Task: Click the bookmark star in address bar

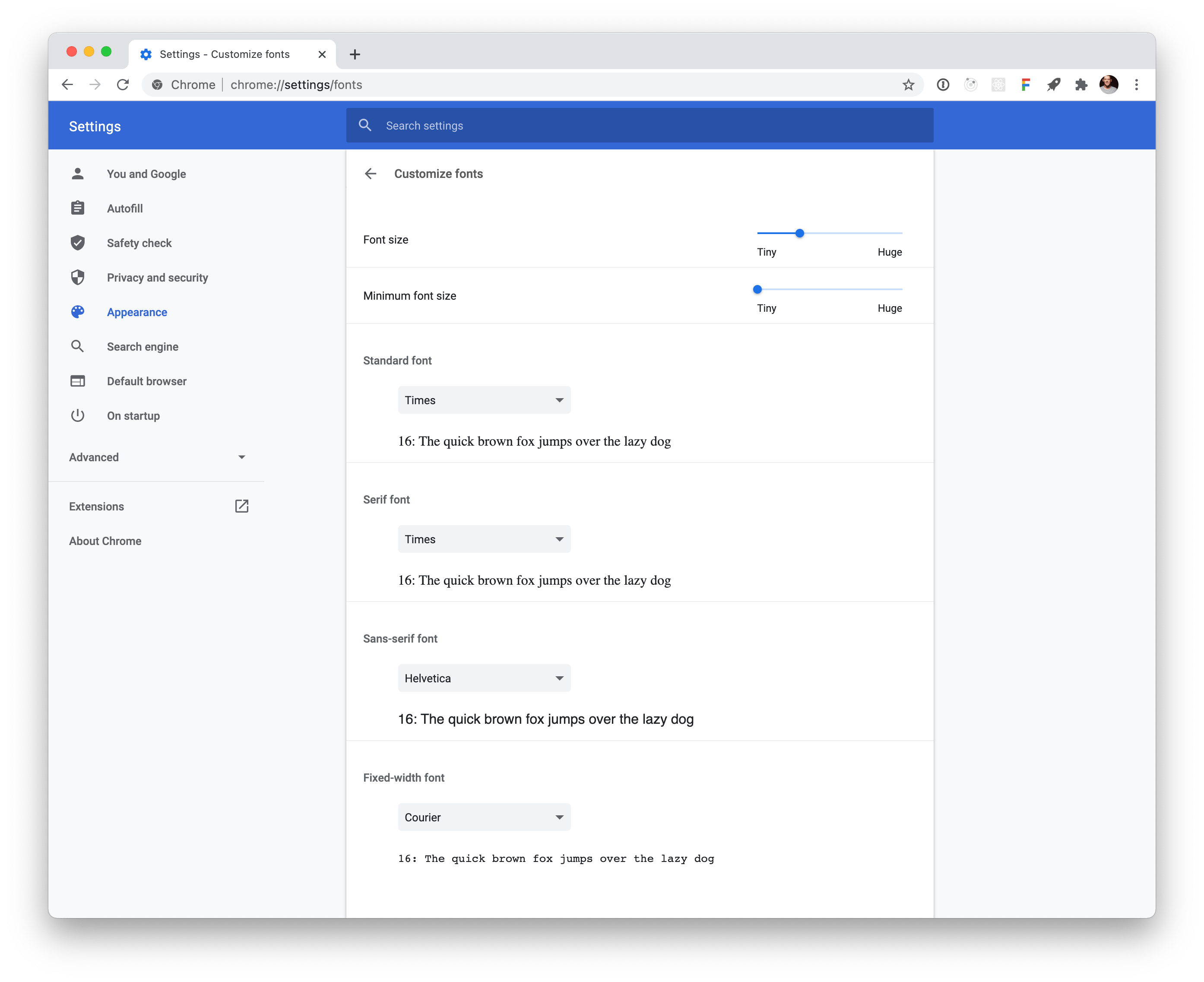Action: click(908, 85)
